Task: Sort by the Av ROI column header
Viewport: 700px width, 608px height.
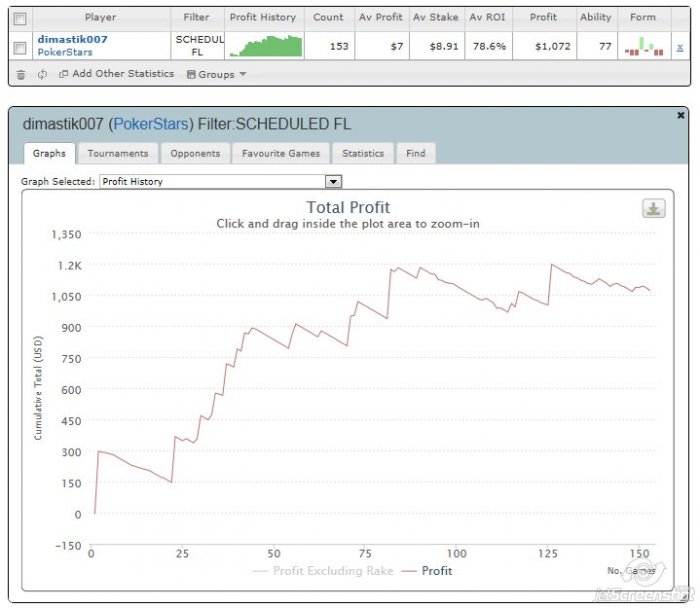Action: tap(488, 17)
